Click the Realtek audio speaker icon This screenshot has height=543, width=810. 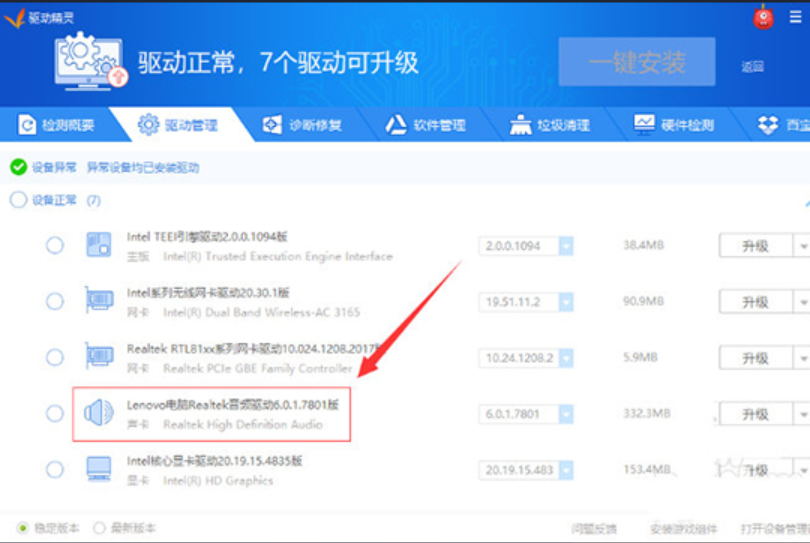[99, 413]
